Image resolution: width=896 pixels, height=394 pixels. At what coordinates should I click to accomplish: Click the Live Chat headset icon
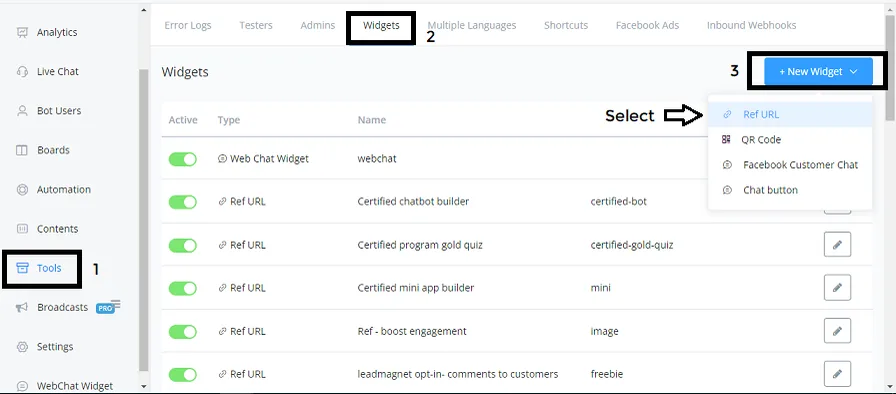[22, 71]
